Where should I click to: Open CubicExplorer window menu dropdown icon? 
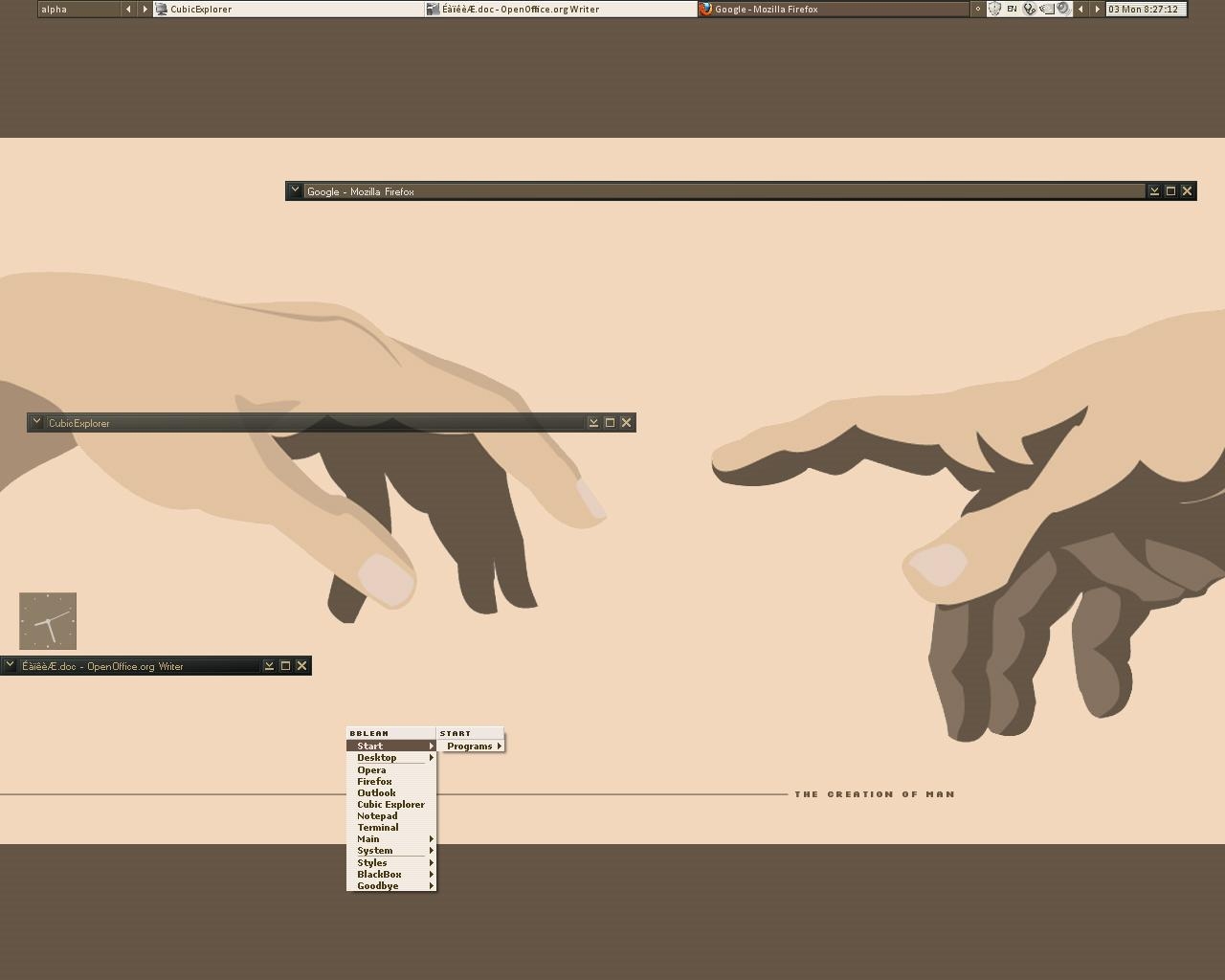[36, 422]
